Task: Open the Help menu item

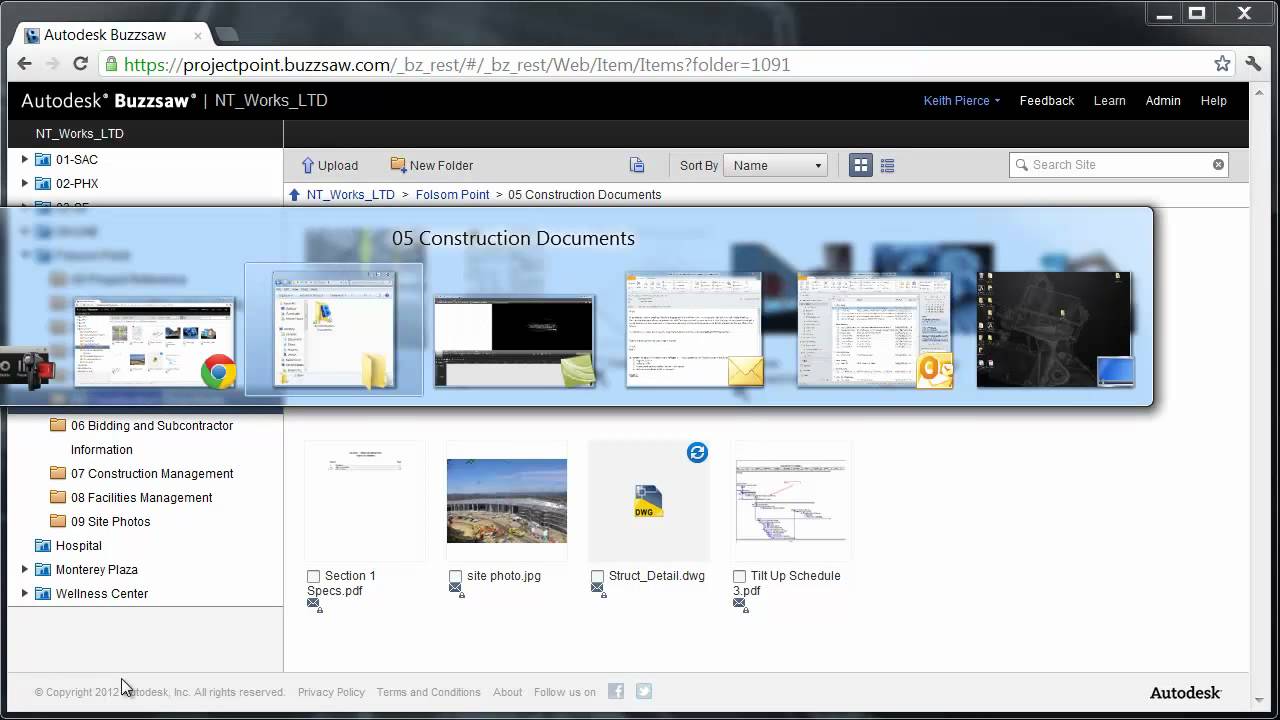Action: (1213, 100)
